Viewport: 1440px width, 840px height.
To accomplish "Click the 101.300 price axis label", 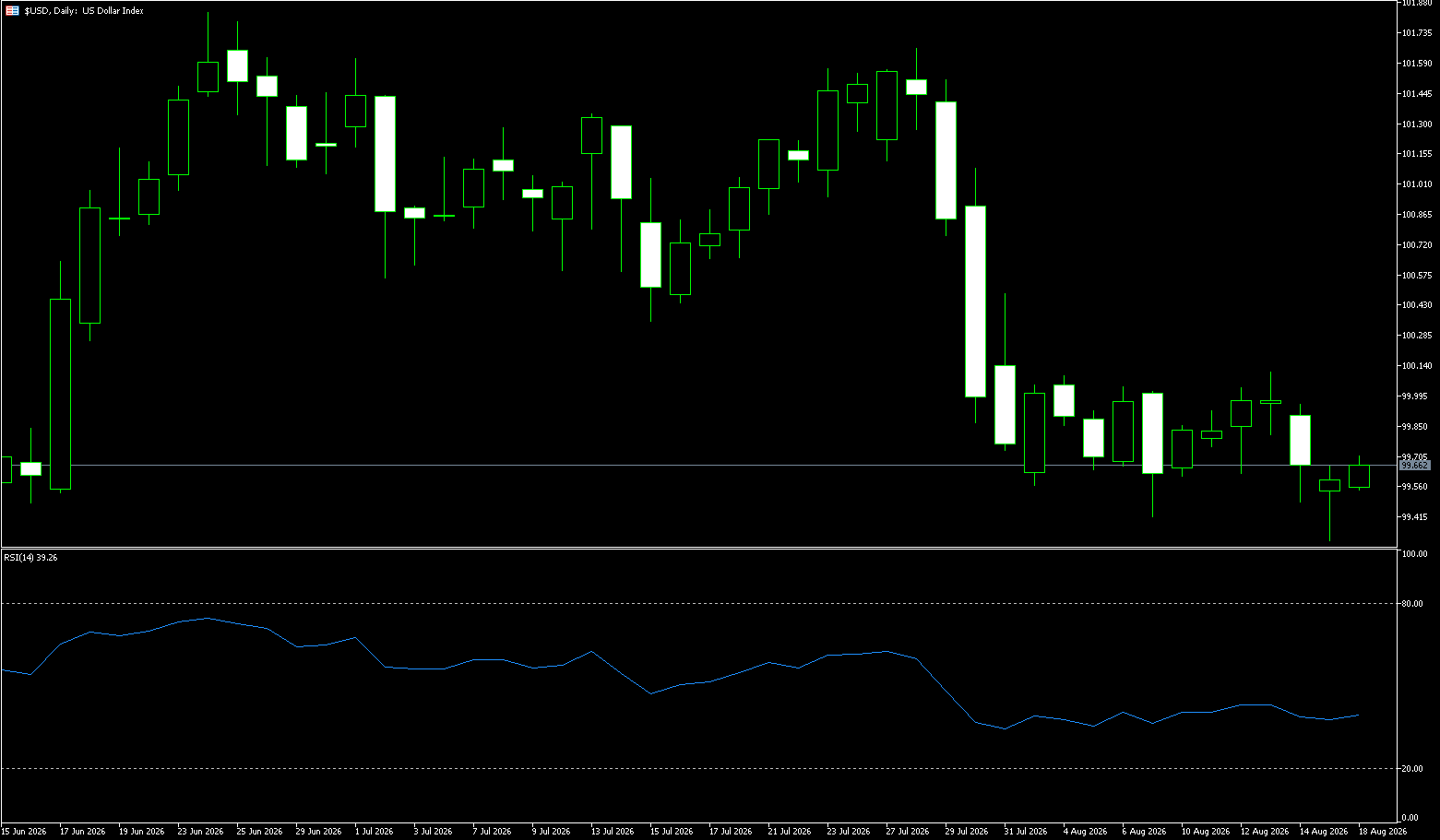I will [x=1416, y=124].
